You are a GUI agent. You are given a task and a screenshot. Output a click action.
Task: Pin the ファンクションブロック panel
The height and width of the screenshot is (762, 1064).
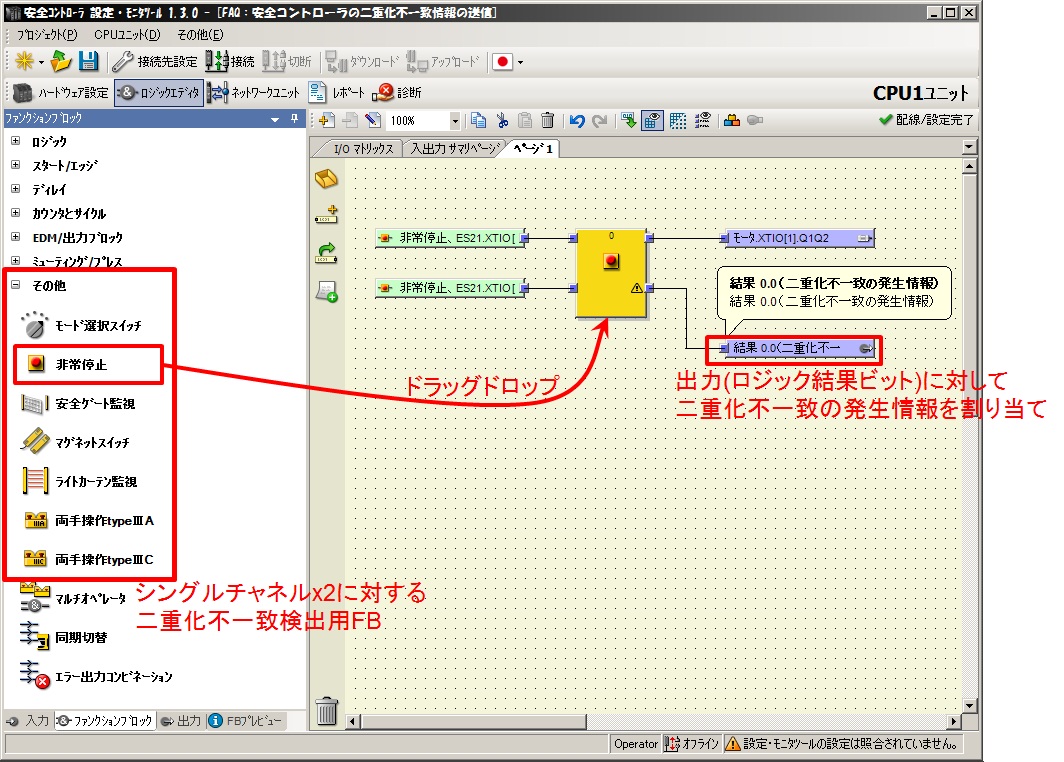[294, 118]
